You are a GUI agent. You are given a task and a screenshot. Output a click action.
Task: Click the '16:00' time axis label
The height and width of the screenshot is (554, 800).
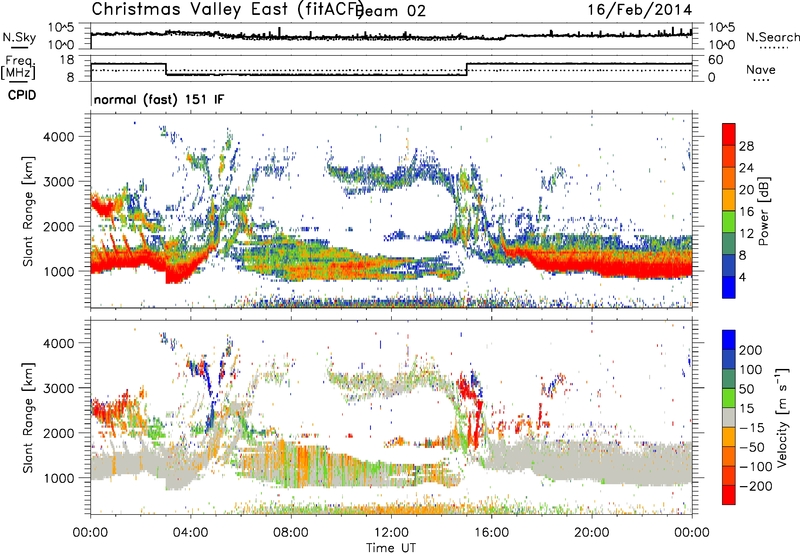pyautogui.click(x=491, y=532)
